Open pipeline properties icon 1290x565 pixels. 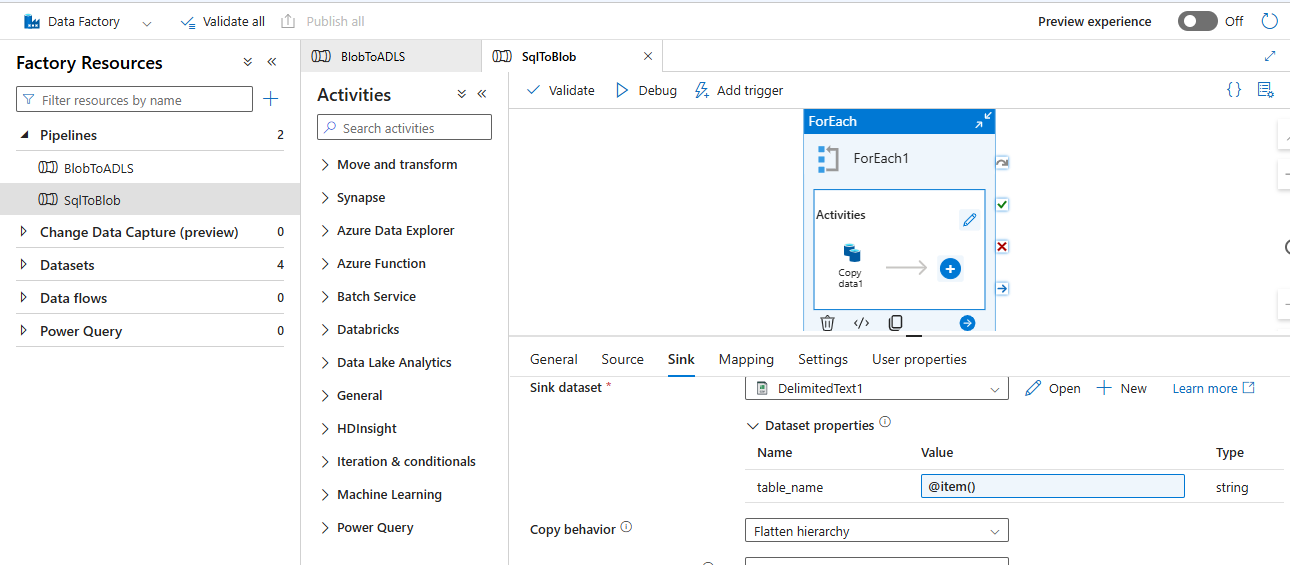click(x=1265, y=89)
